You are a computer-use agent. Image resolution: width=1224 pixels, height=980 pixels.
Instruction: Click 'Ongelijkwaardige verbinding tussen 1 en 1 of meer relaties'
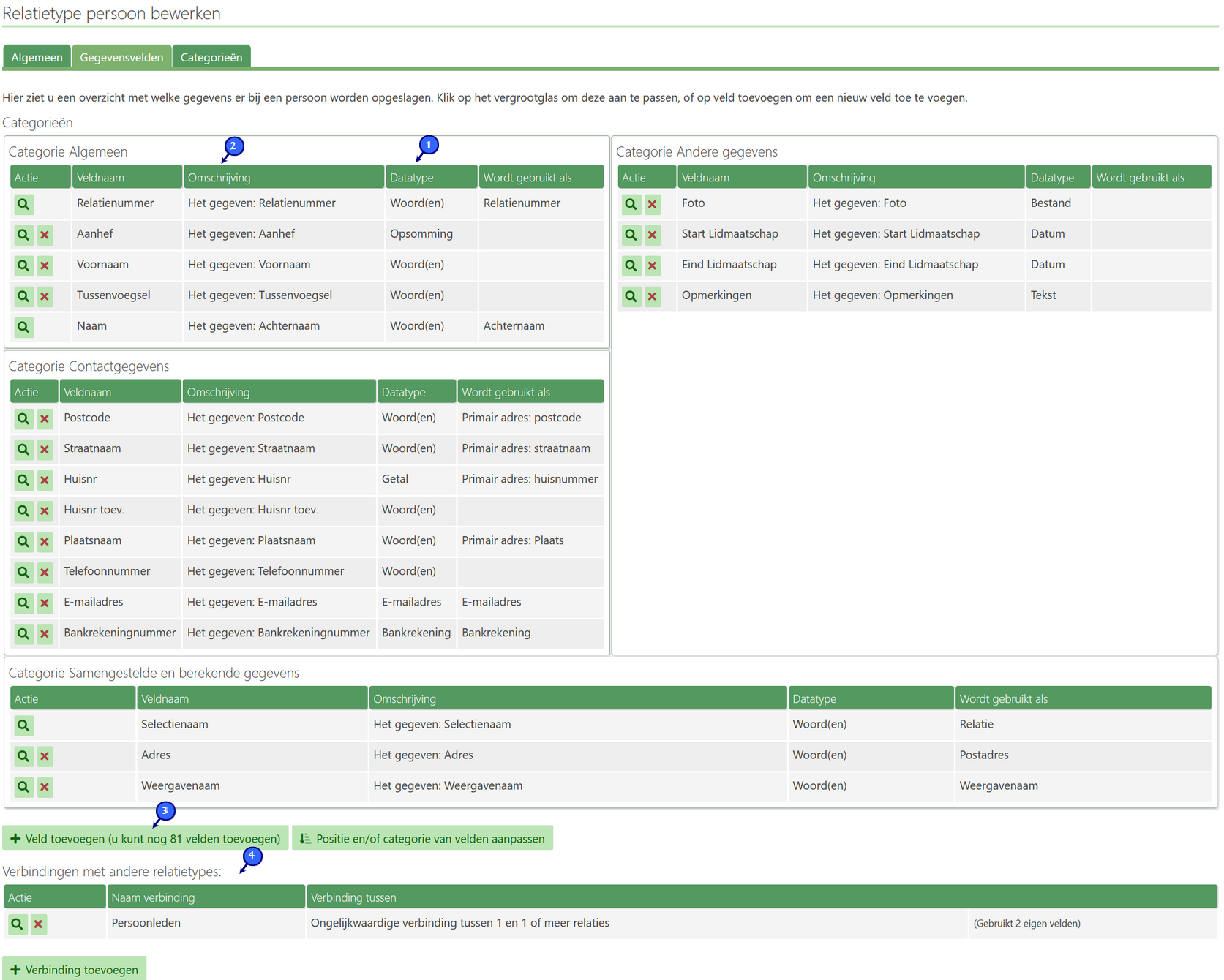click(459, 923)
